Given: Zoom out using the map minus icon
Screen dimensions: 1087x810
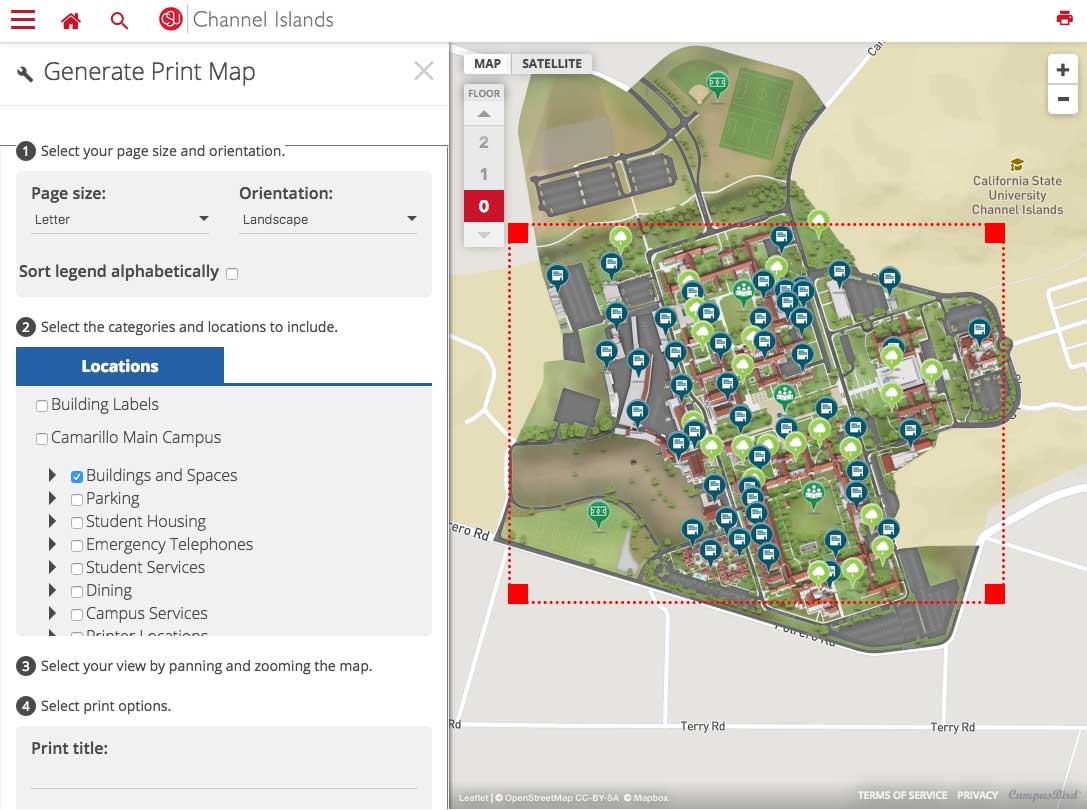Looking at the screenshot, I should coord(1063,99).
